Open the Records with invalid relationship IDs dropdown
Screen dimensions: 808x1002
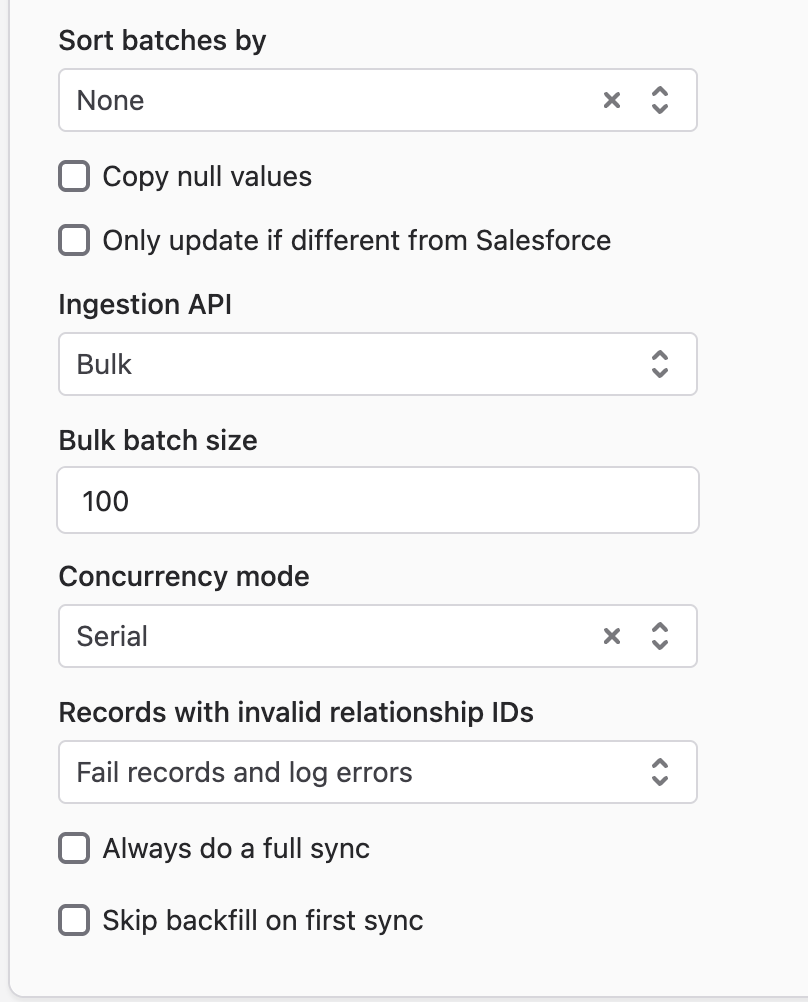click(x=378, y=772)
